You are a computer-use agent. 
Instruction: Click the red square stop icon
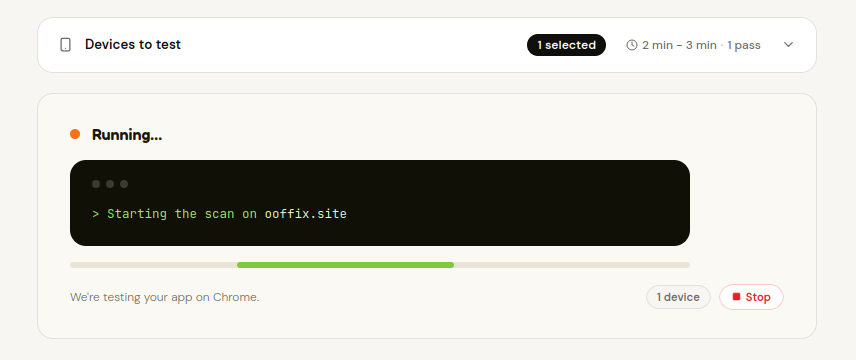click(736, 297)
